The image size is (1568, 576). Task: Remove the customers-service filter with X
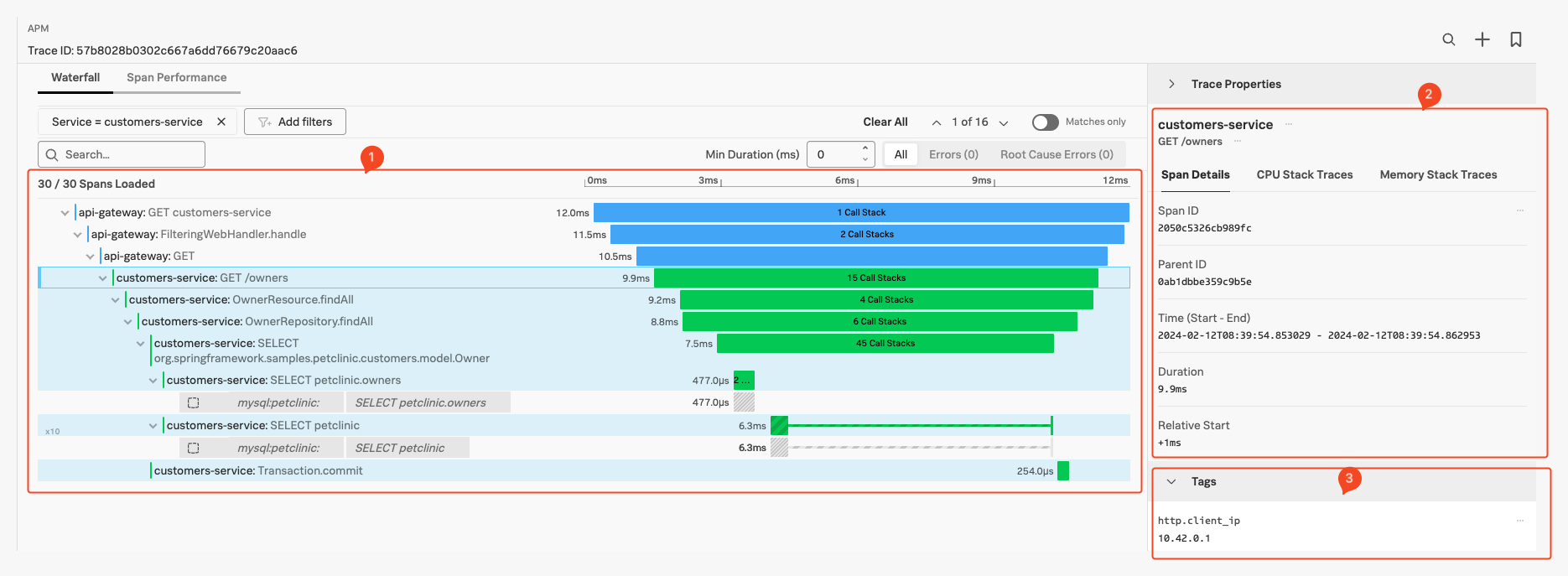221,122
